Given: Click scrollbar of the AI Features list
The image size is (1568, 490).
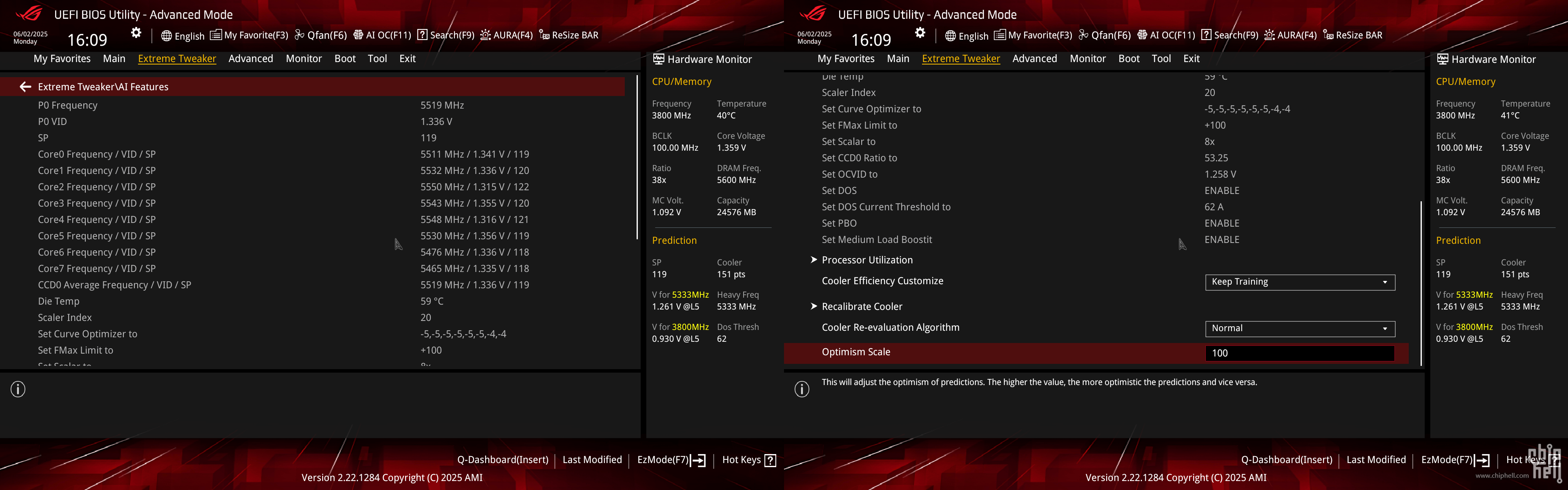Looking at the screenshot, I should 637,157.
